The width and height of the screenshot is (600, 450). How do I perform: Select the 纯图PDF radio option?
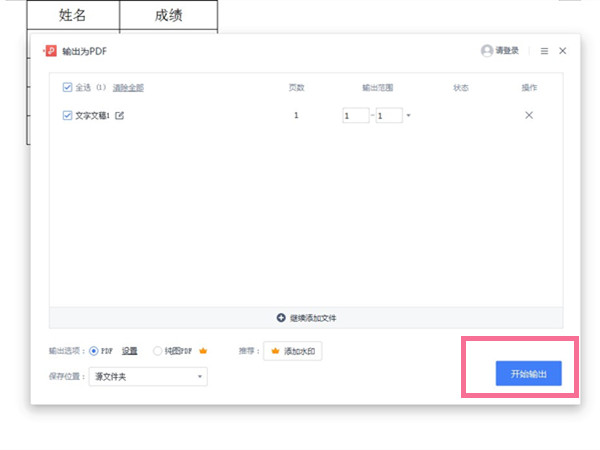(157, 351)
